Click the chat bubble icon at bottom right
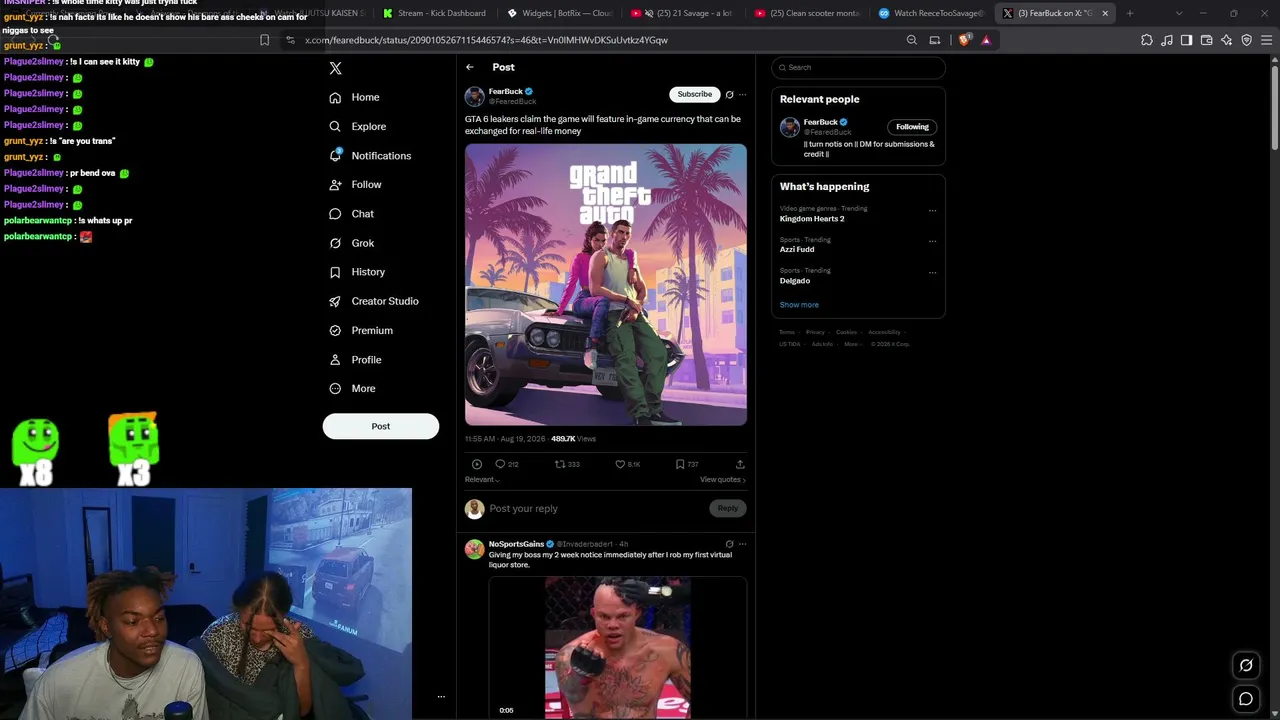 pyautogui.click(x=1246, y=699)
